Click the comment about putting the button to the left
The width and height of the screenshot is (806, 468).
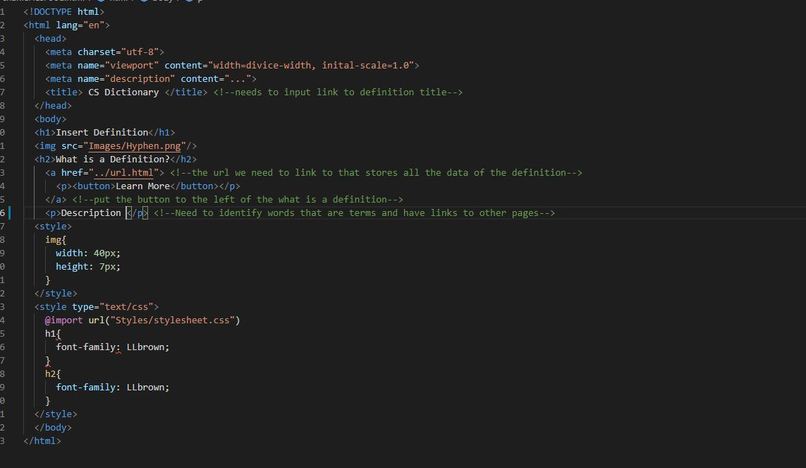click(237, 199)
